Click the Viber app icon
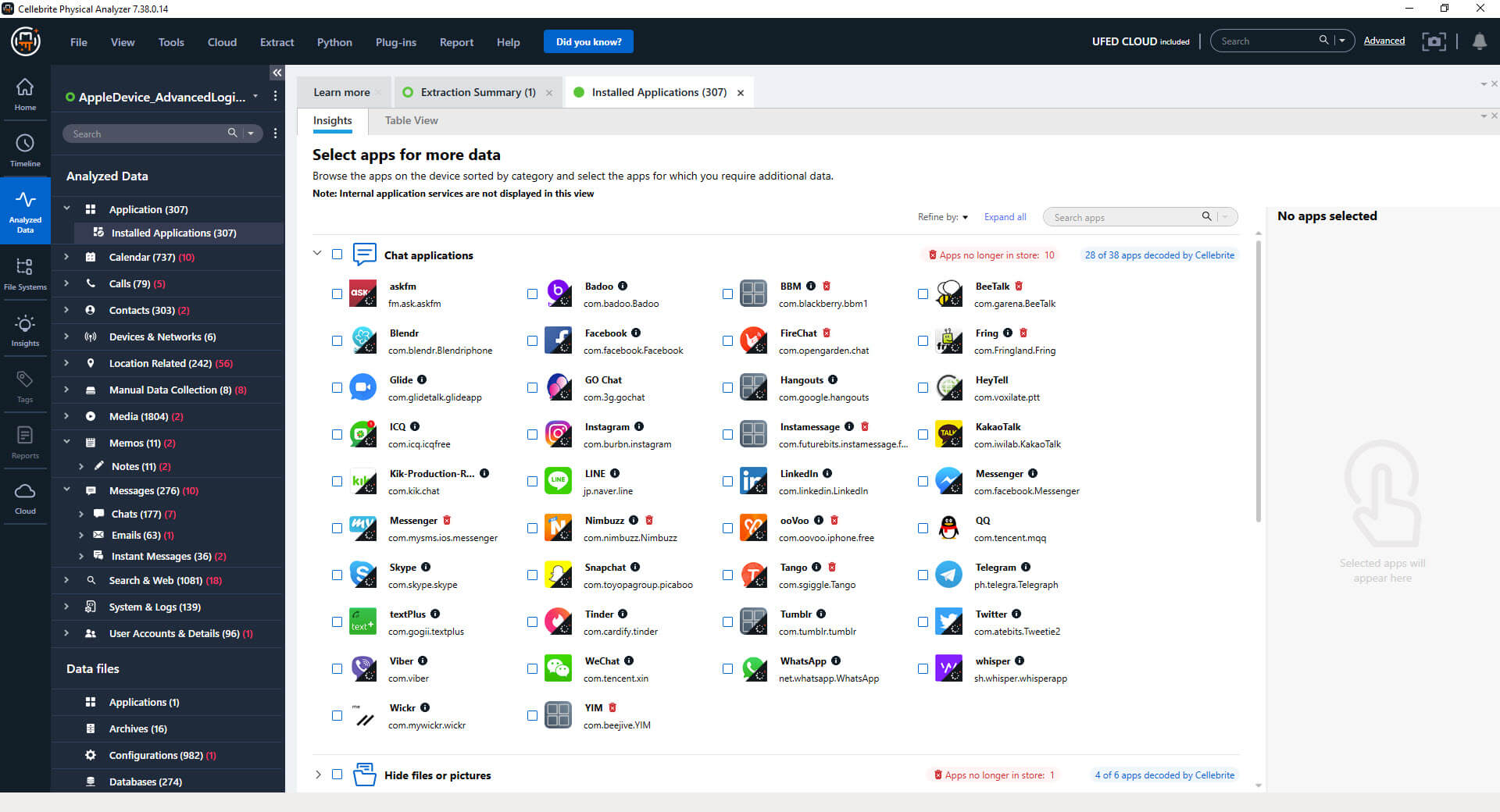 click(x=363, y=669)
